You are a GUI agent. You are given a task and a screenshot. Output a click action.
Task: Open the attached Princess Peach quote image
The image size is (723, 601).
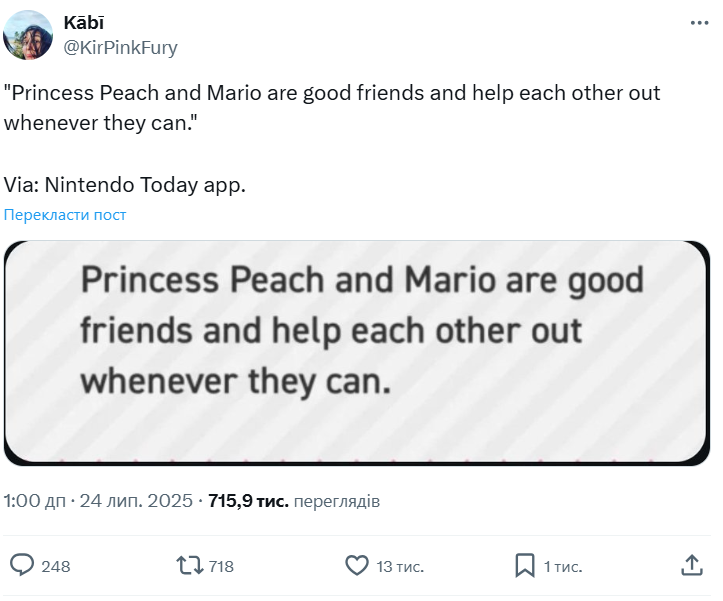(355, 352)
